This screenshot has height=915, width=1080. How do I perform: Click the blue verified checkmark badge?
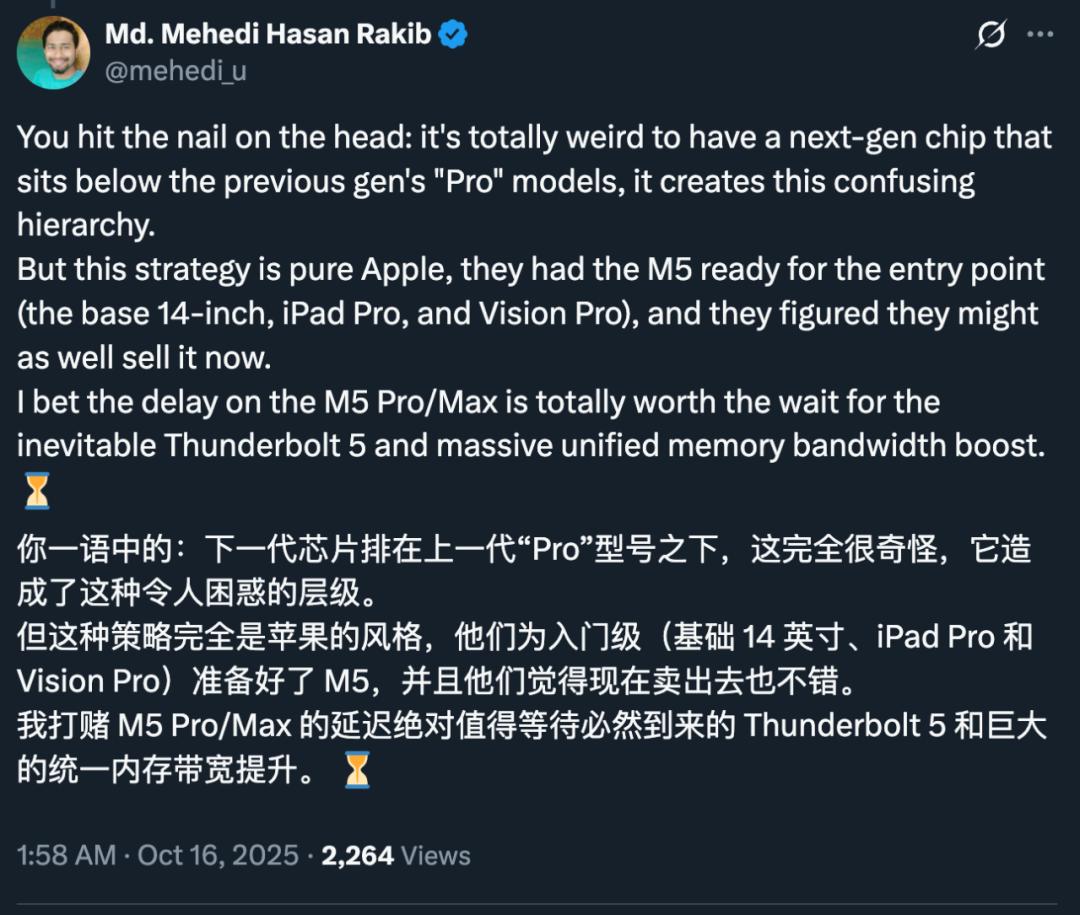[x=454, y=35]
